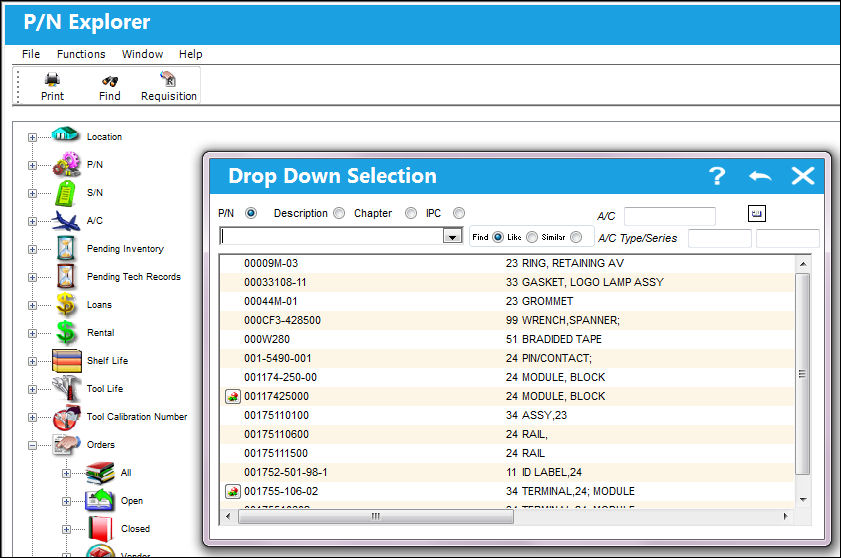Select the Like radio option
This screenshot has height=558, width=841.
(x=532, y=237)
